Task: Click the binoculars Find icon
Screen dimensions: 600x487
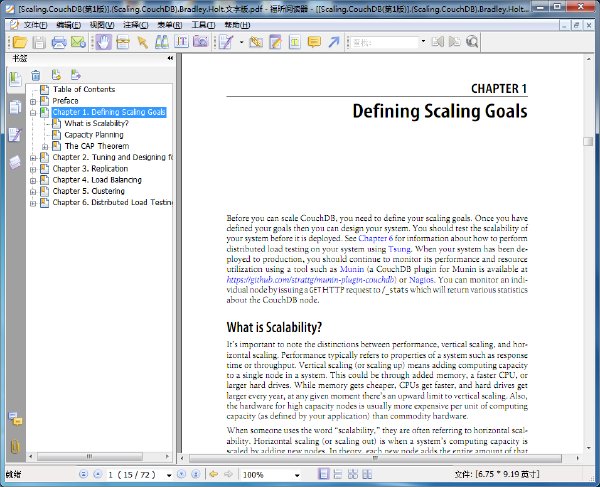Action: (162, 42)
